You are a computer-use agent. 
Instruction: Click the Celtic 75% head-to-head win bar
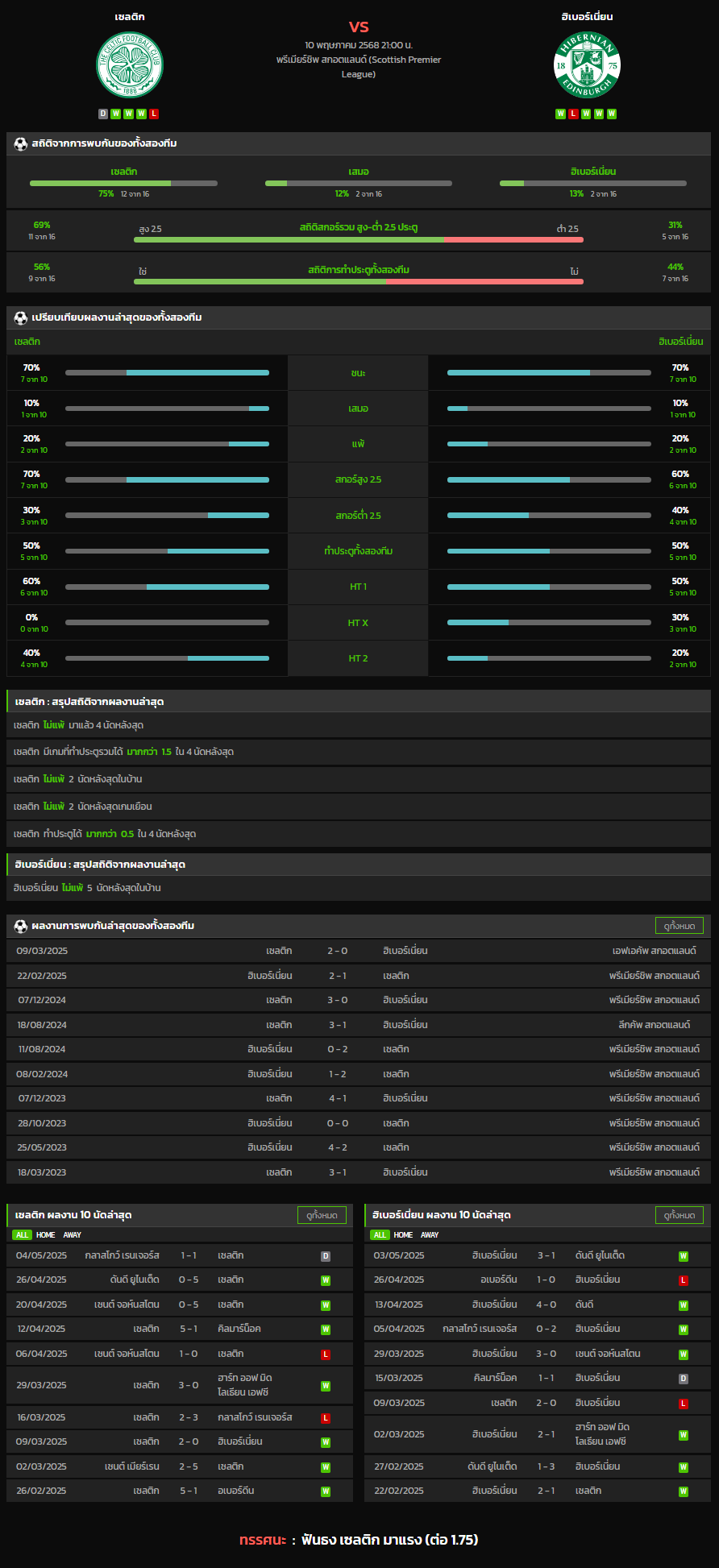pos(123,183)
